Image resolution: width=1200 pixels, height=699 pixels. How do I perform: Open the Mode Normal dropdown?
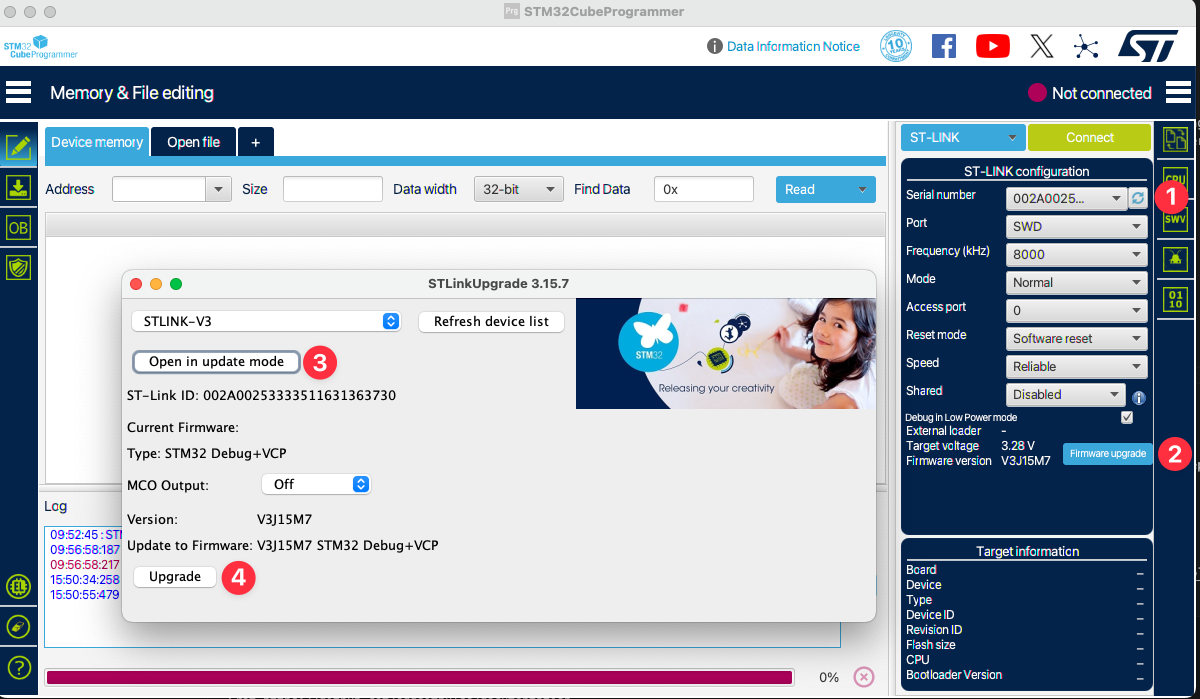[1076, 282]
